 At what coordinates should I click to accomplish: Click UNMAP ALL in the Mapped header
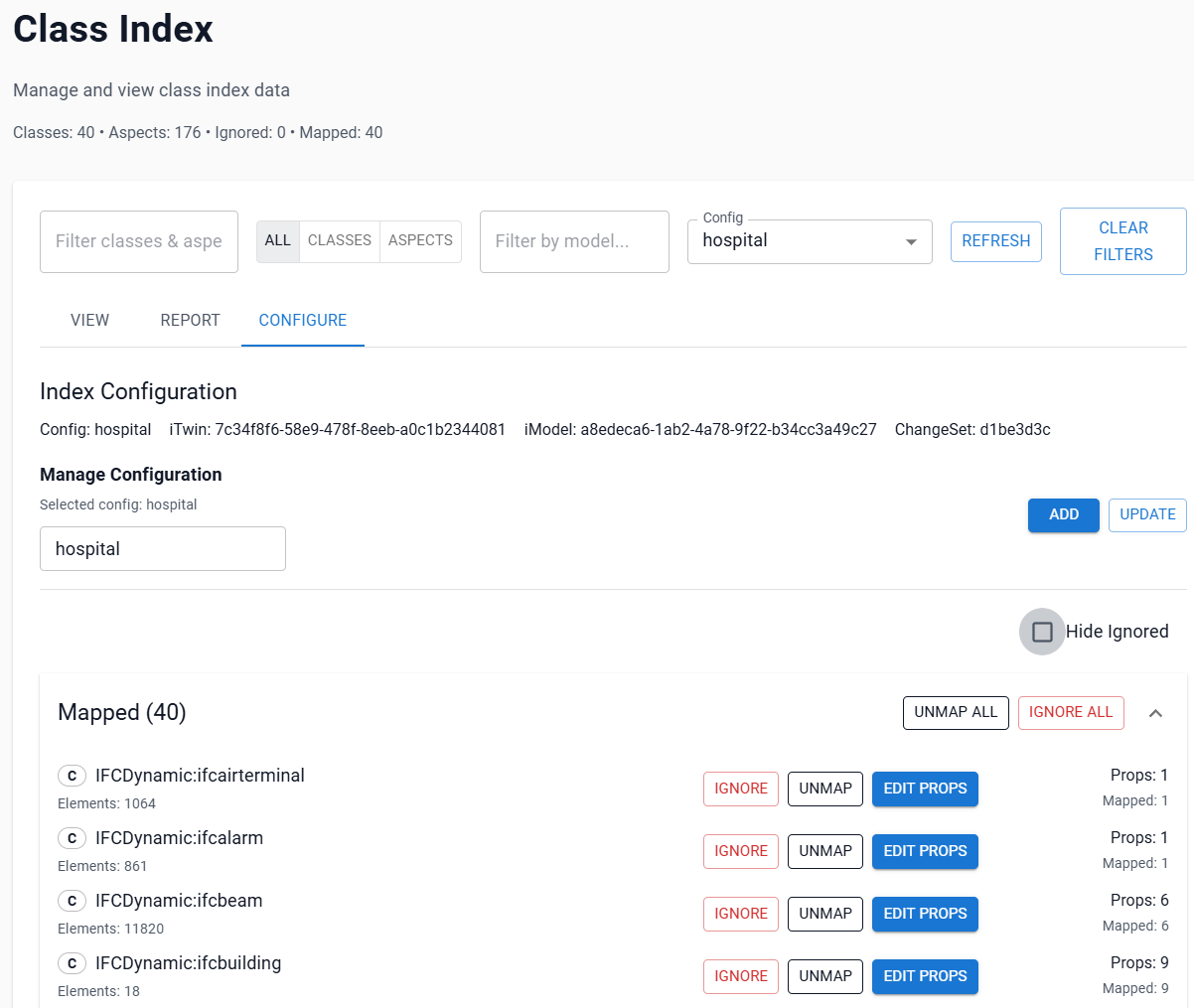[x=956, y=712]
